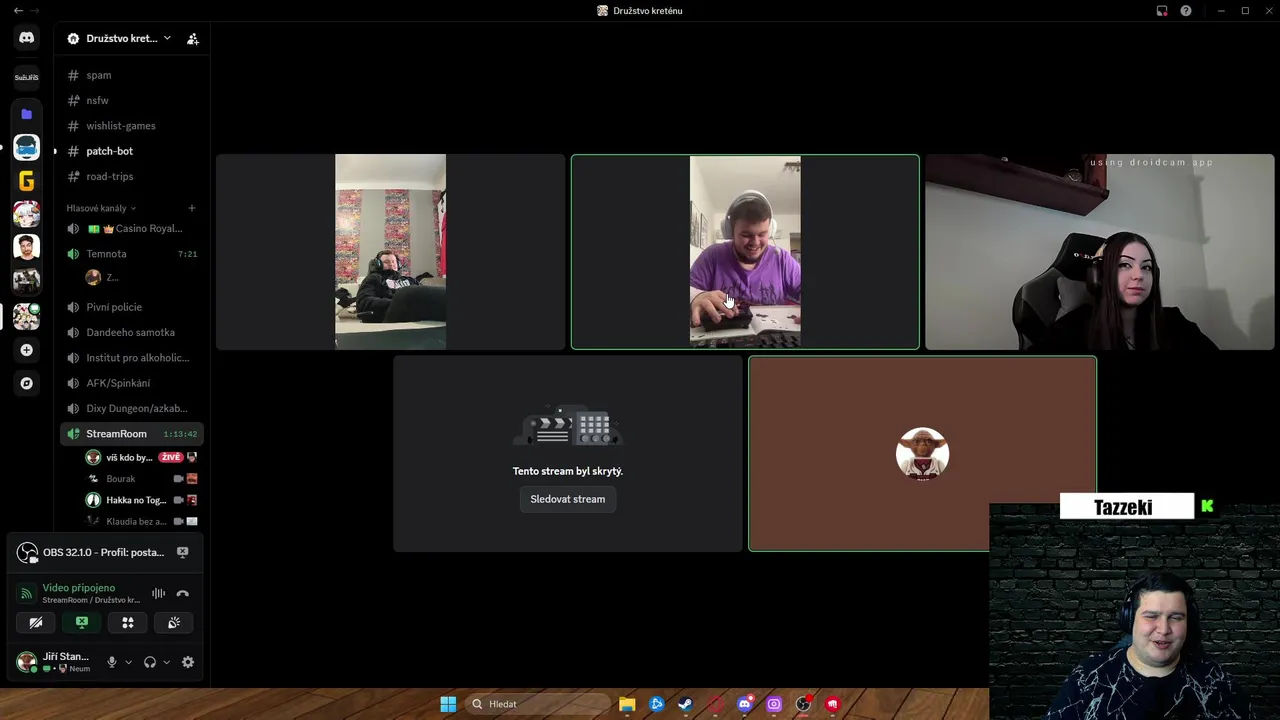Open the Windows Start menu
The width and height of the screenshot is (1280, 720).
tap(448, 704)
